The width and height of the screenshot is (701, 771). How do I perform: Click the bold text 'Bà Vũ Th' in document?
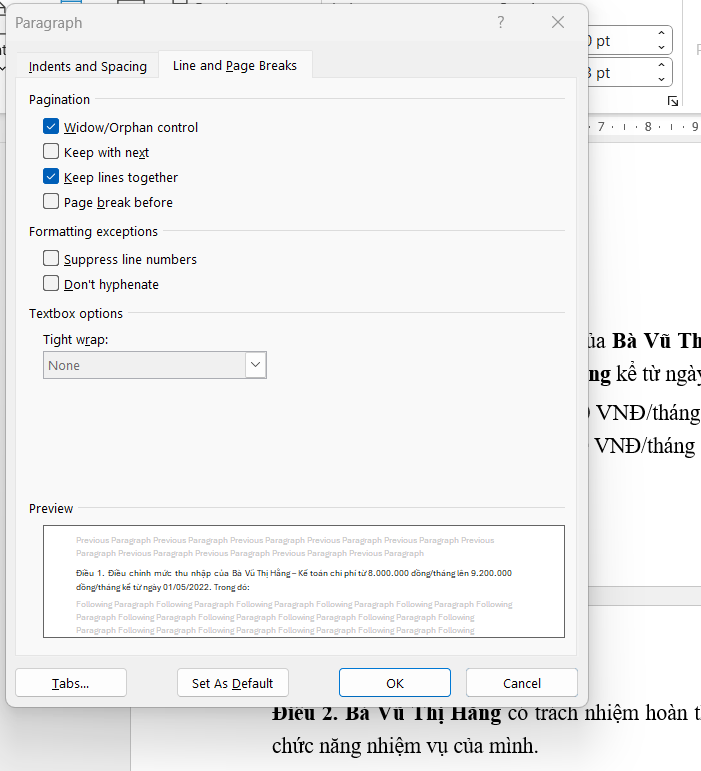[x=656, y=341]
